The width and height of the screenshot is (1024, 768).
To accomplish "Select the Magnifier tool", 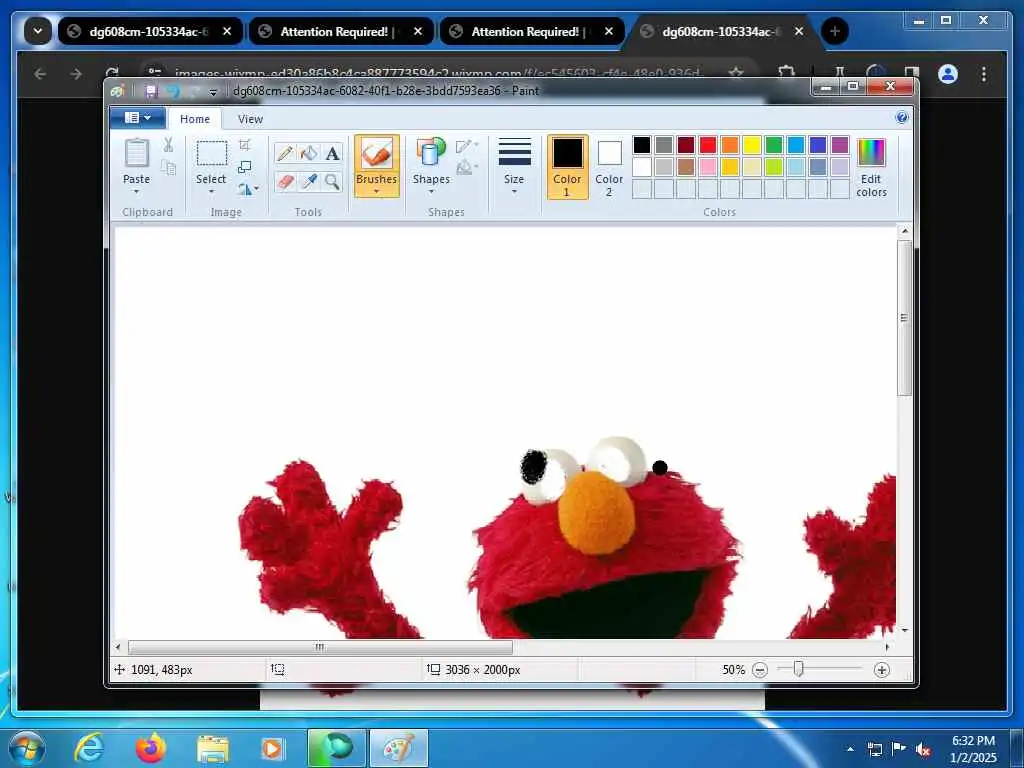I will point(332,181).
